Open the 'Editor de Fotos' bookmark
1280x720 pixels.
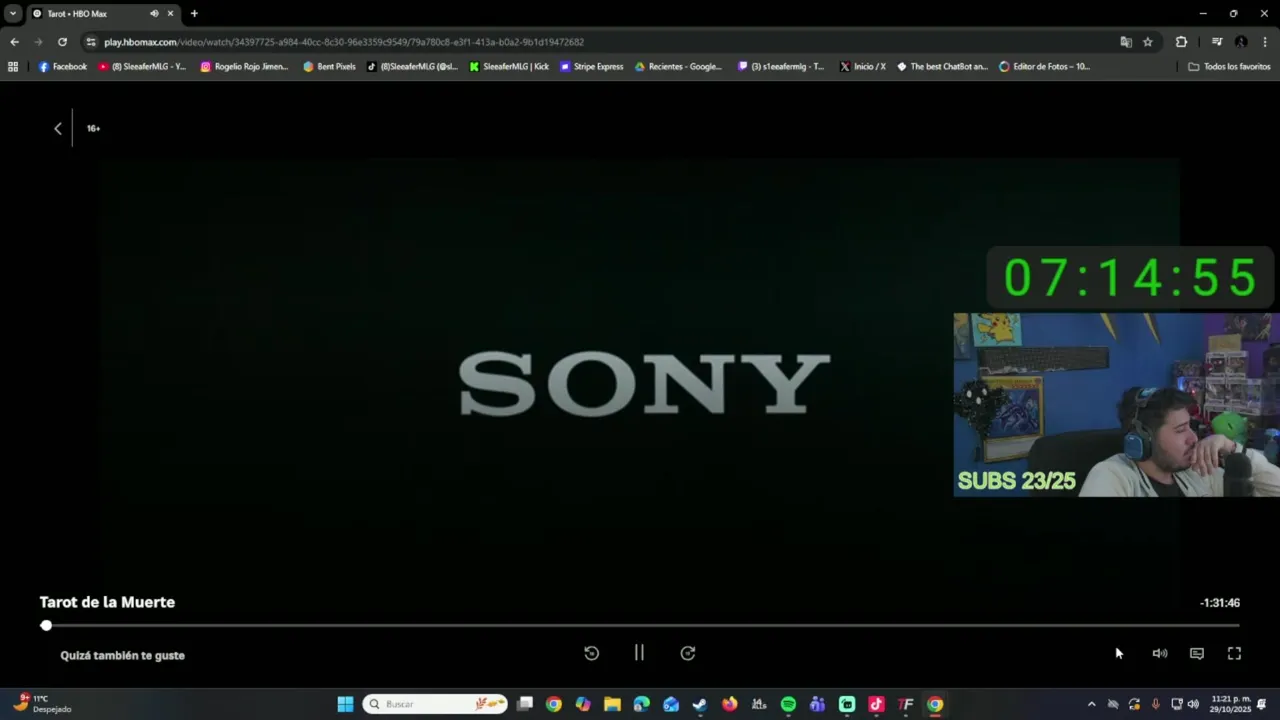[1044, 67]
